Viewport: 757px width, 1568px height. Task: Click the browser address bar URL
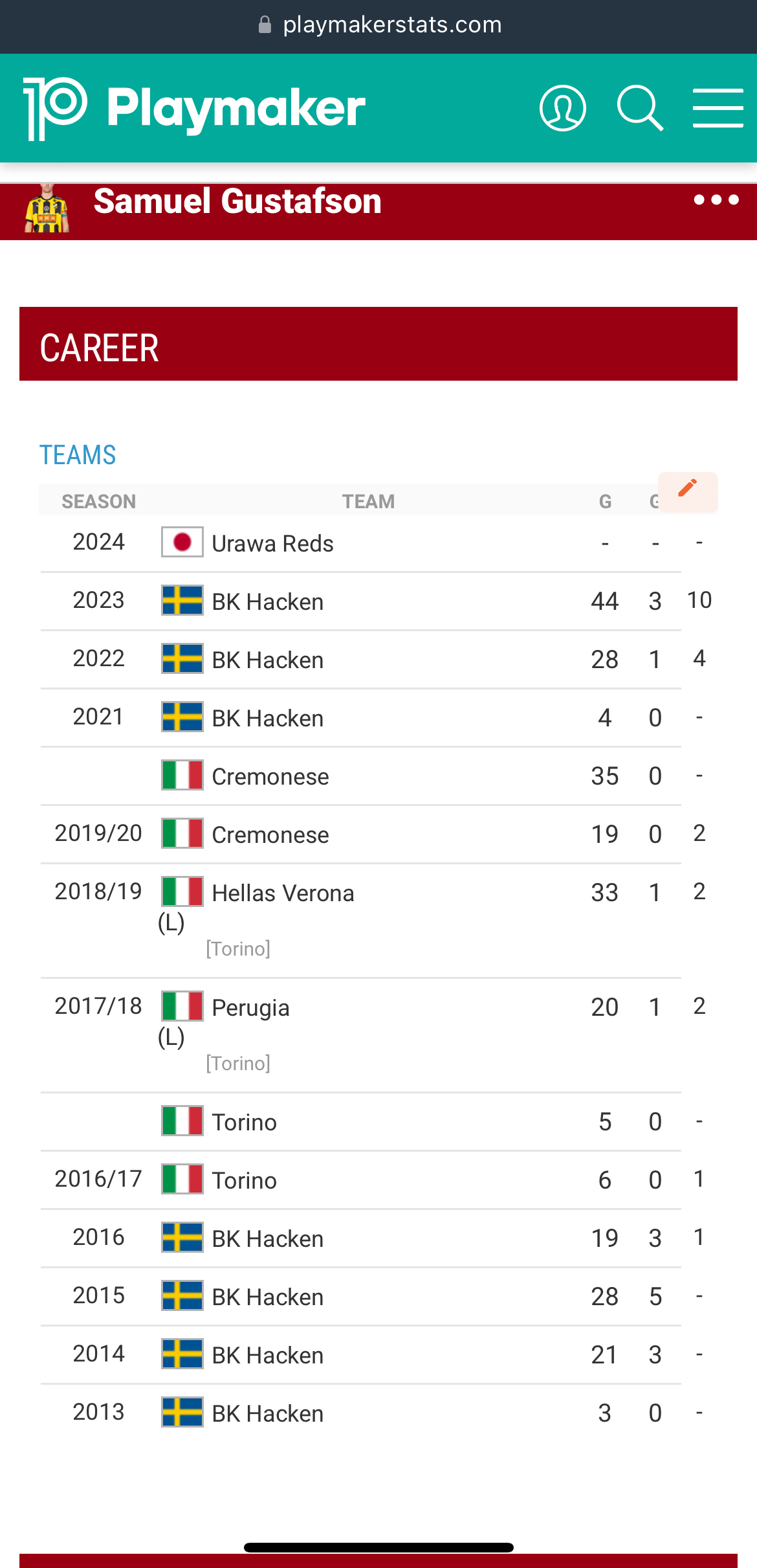tap(392, 25)
